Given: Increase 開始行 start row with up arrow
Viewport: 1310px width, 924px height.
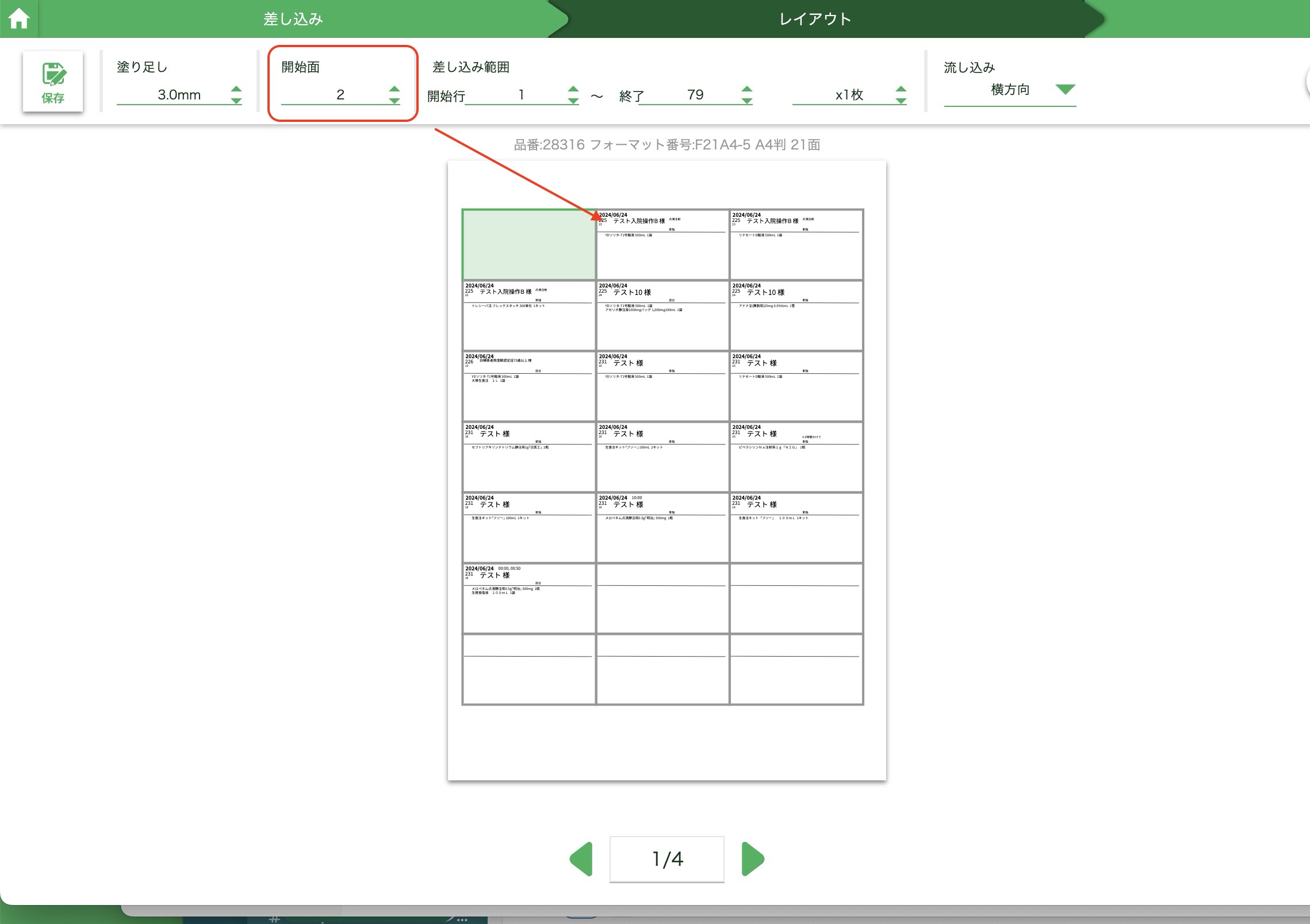Looking at the screenshot, I should 573,89.
